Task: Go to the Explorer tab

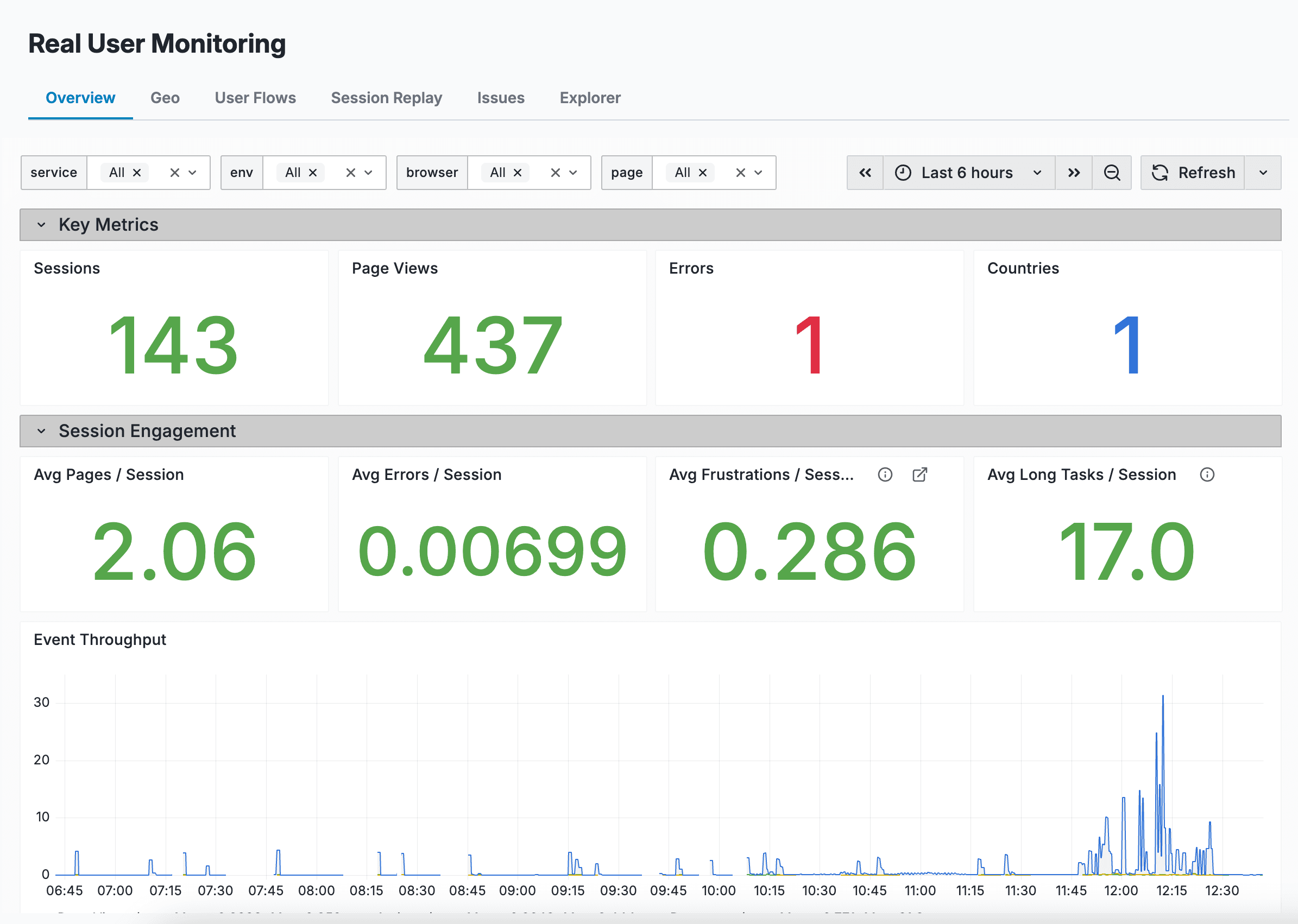Action: [x=590, y=98]
